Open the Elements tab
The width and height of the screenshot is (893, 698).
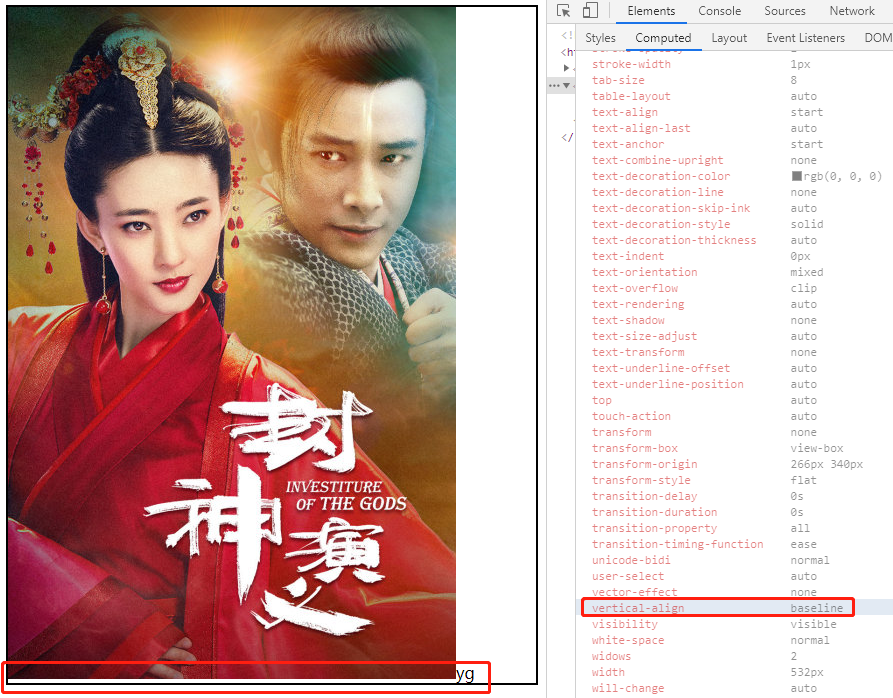(x=651, y=11)
